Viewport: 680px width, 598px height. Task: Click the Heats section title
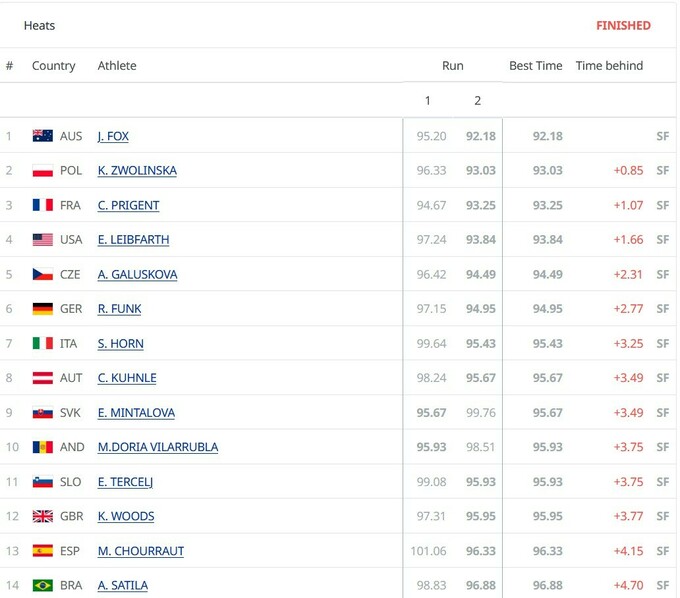click(40, 25)
